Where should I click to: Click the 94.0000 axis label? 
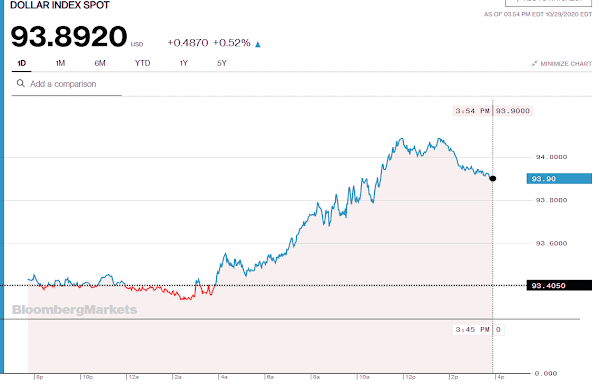click(551, 157)
